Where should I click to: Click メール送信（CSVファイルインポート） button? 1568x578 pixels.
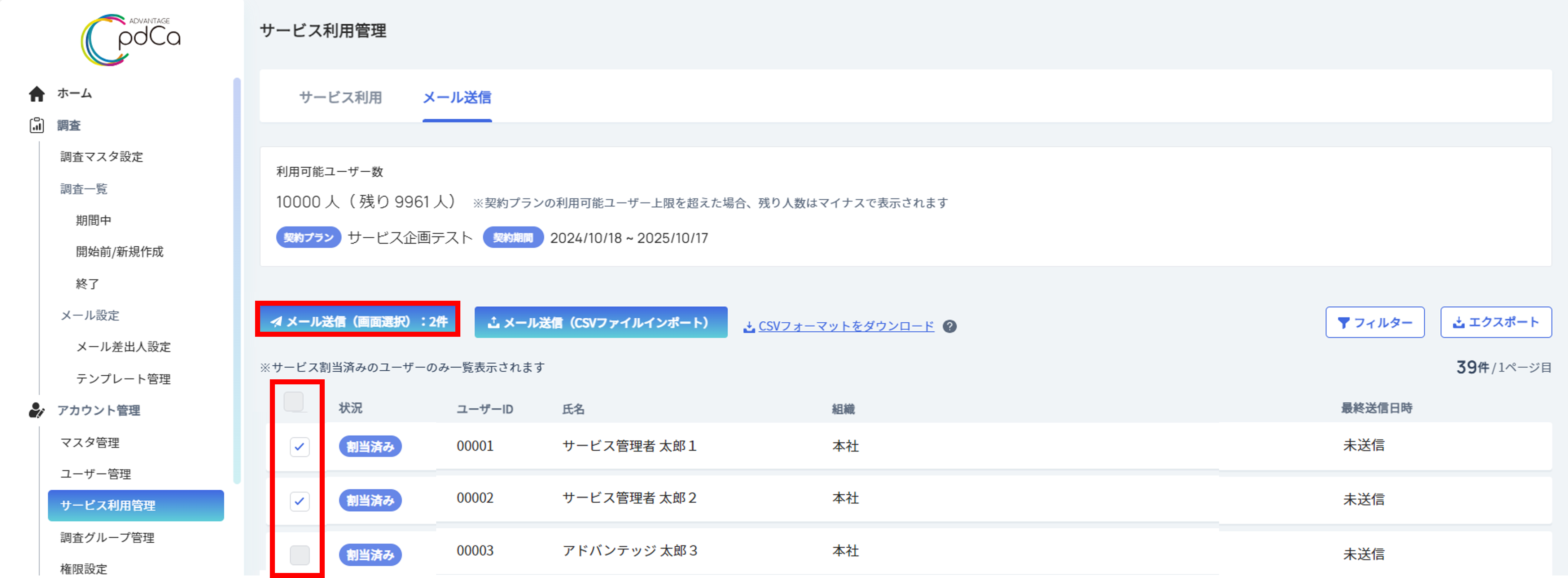click(601, 322)
